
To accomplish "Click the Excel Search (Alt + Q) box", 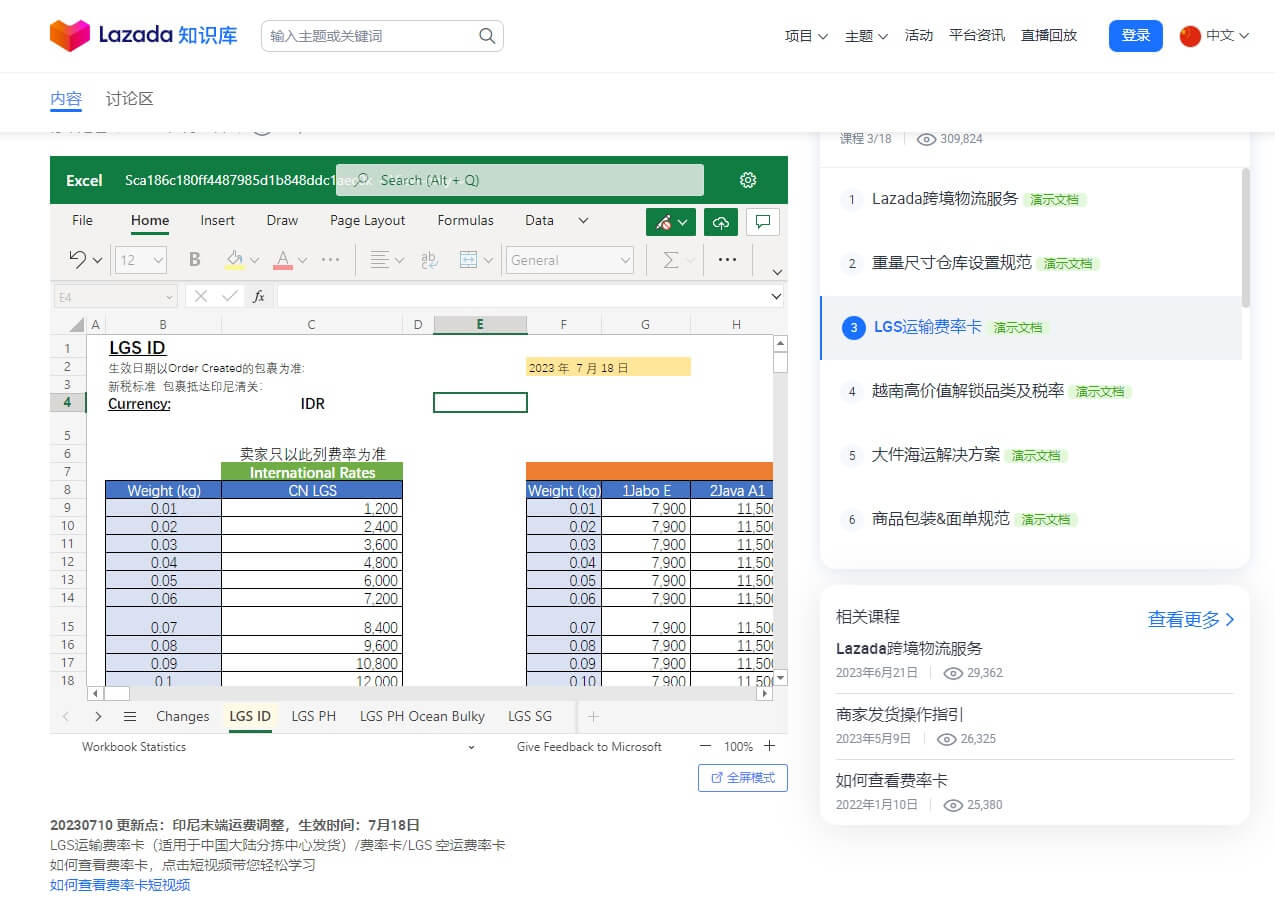I will click(x=520, y=180).
